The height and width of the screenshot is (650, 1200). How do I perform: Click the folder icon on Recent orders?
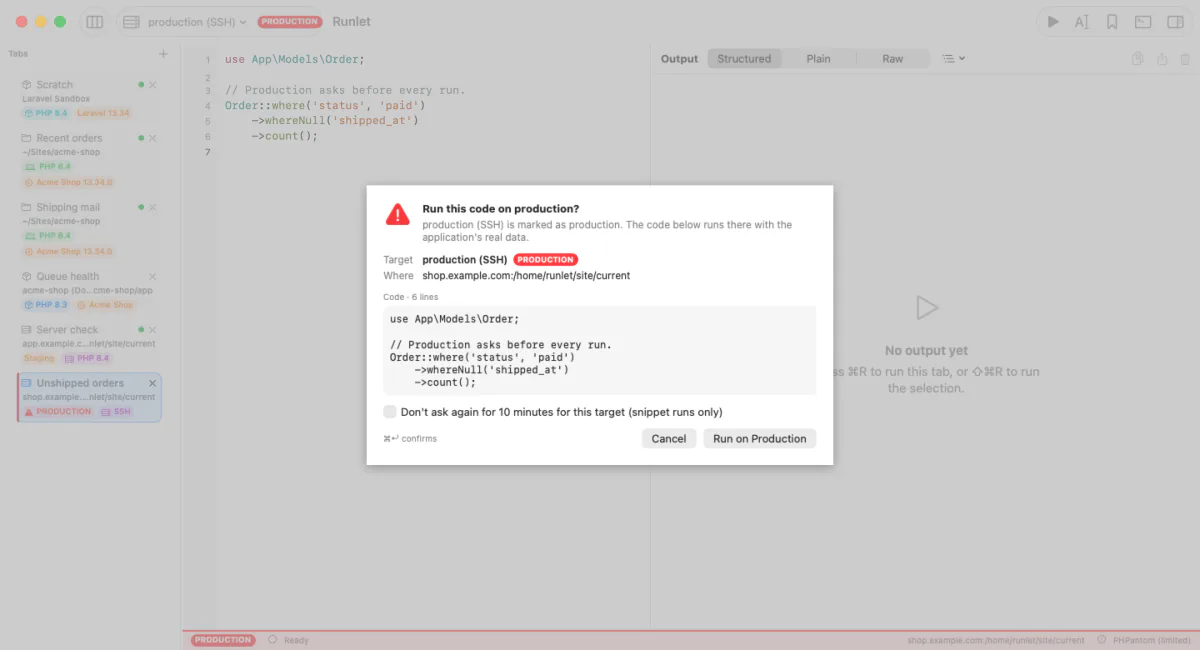pos(28,138)
